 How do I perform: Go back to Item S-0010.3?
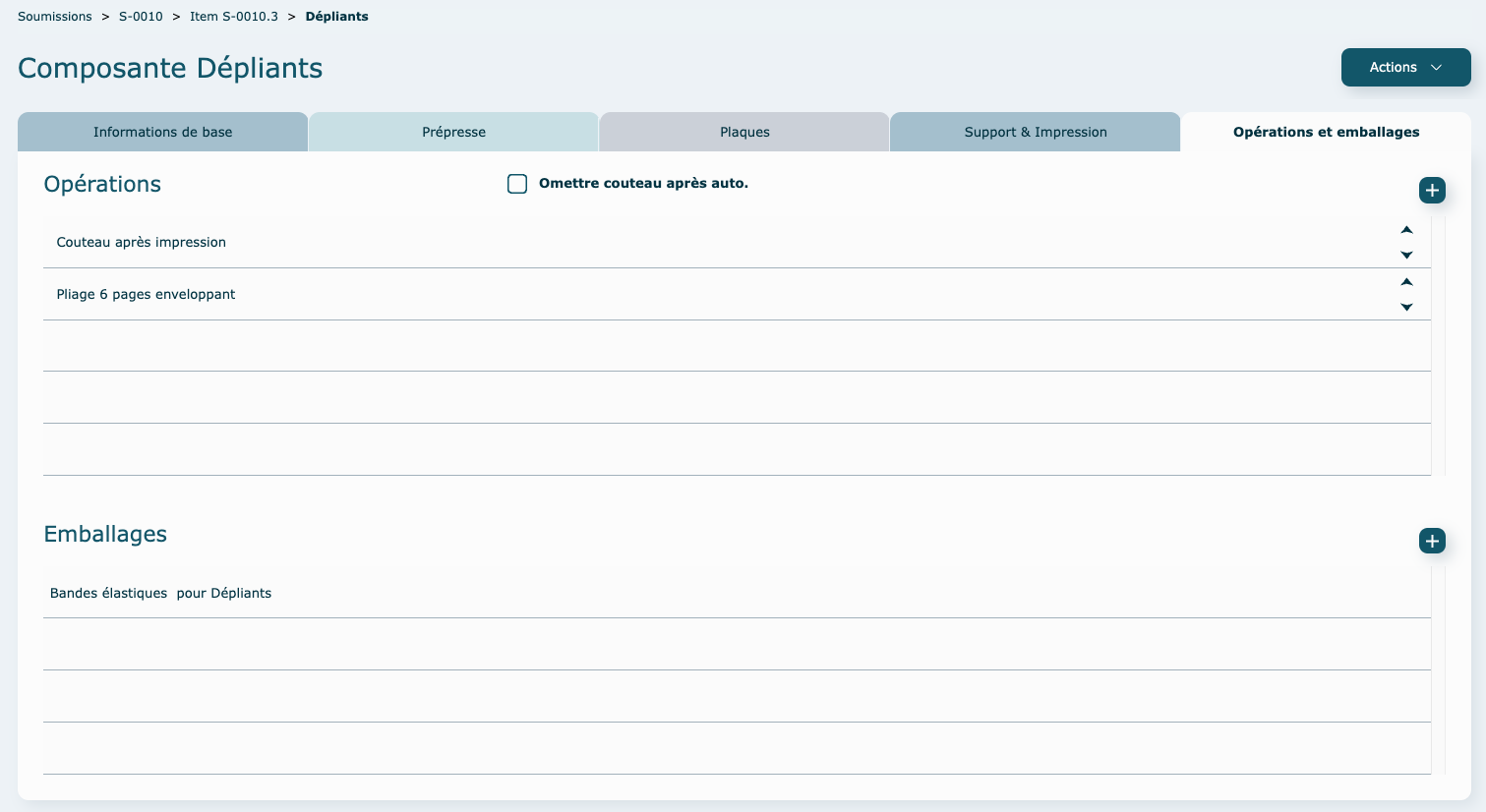click(x=234, y=17)
